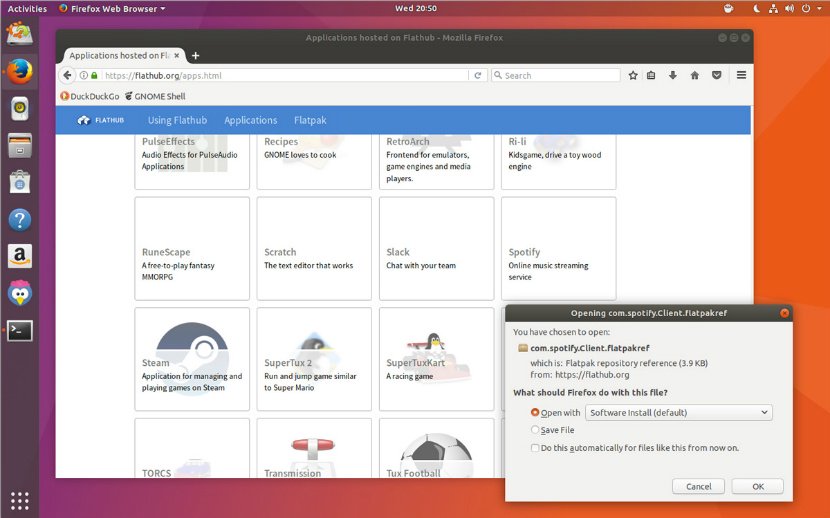Open the Recipes application card
This screenshot has width=830, height=518.
tap(314, 161)
